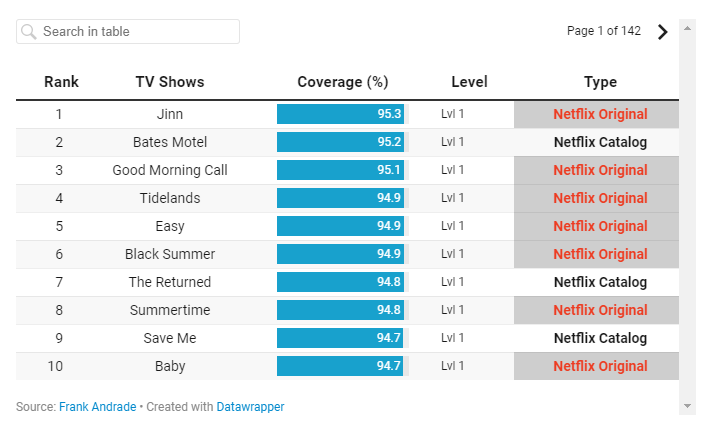Viewport: 704px width, 425px height.
Task: Sort by the TV Shows column header
Action: (x=170, y=82)
